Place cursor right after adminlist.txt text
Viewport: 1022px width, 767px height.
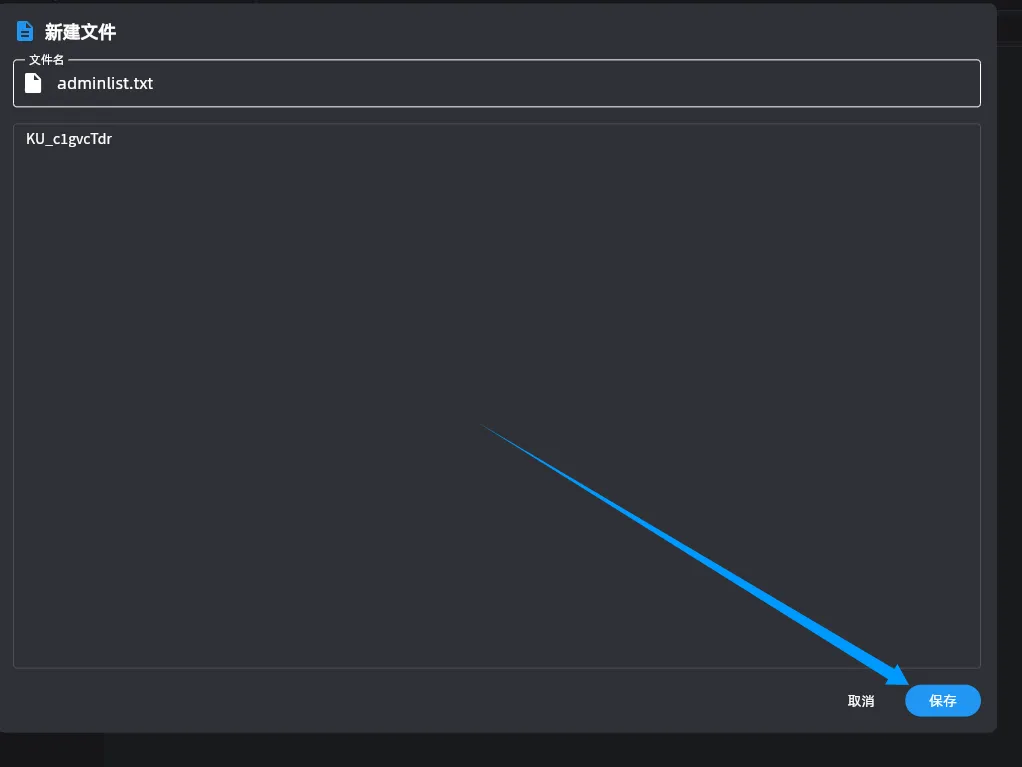(x=155, y=83)
